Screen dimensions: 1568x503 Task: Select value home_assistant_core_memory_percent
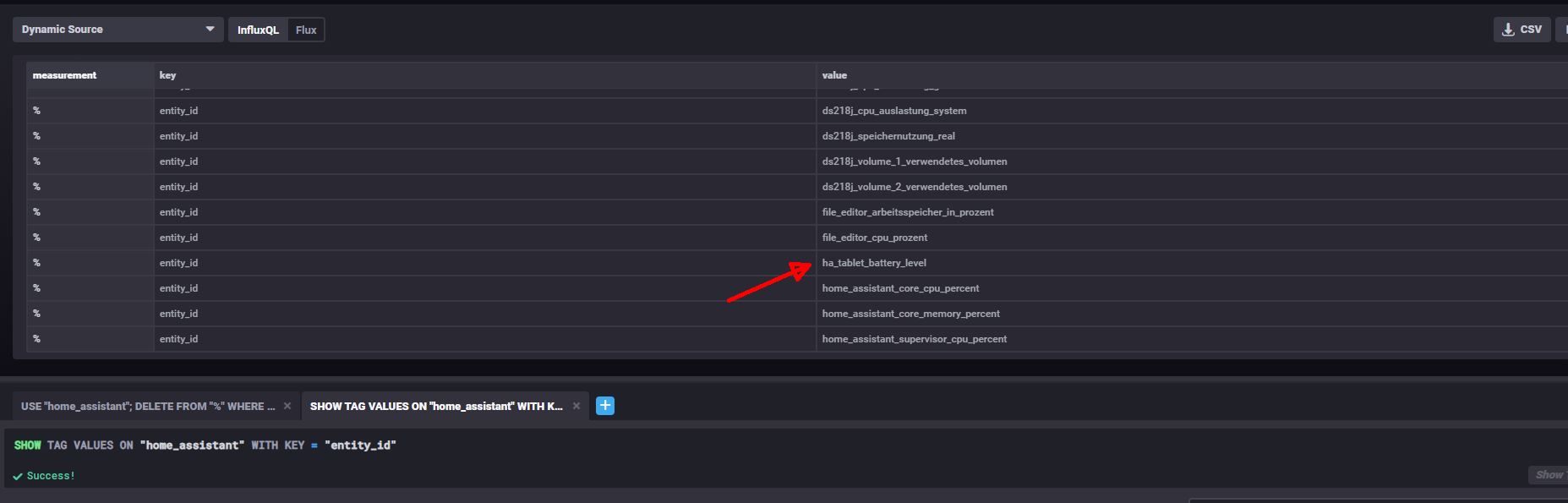[x=910, y=314]
